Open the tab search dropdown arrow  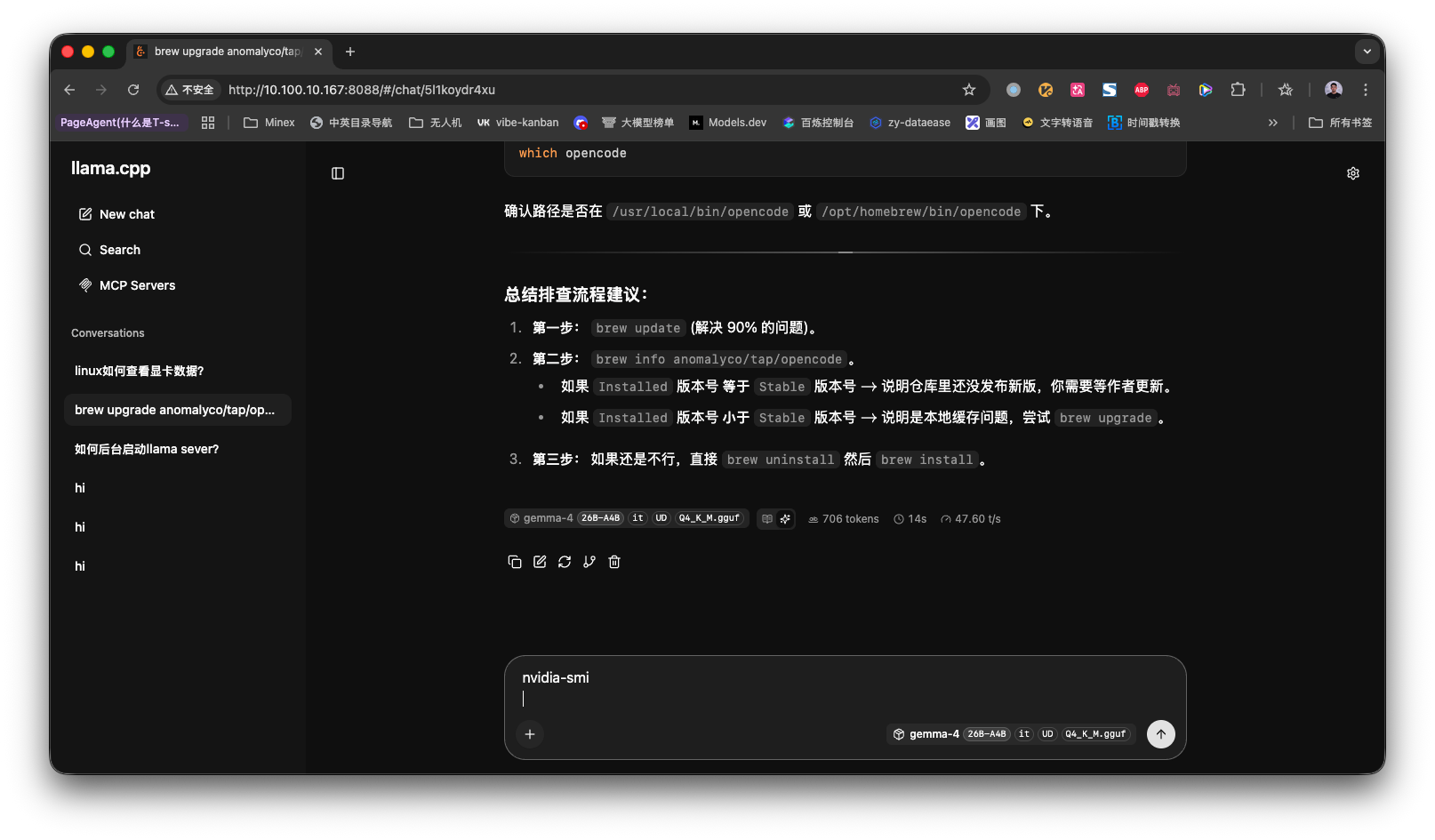click(x=1367, y=52)
